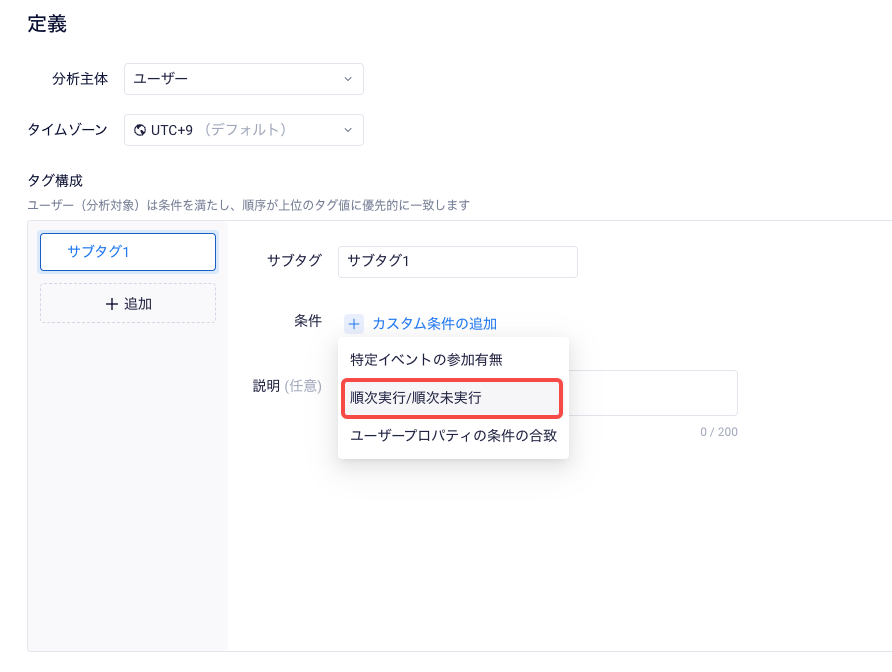This screenshot has width=892, height=672.
Task: Click the 0 / 200 character counter
Action: (x=718, y=432)
